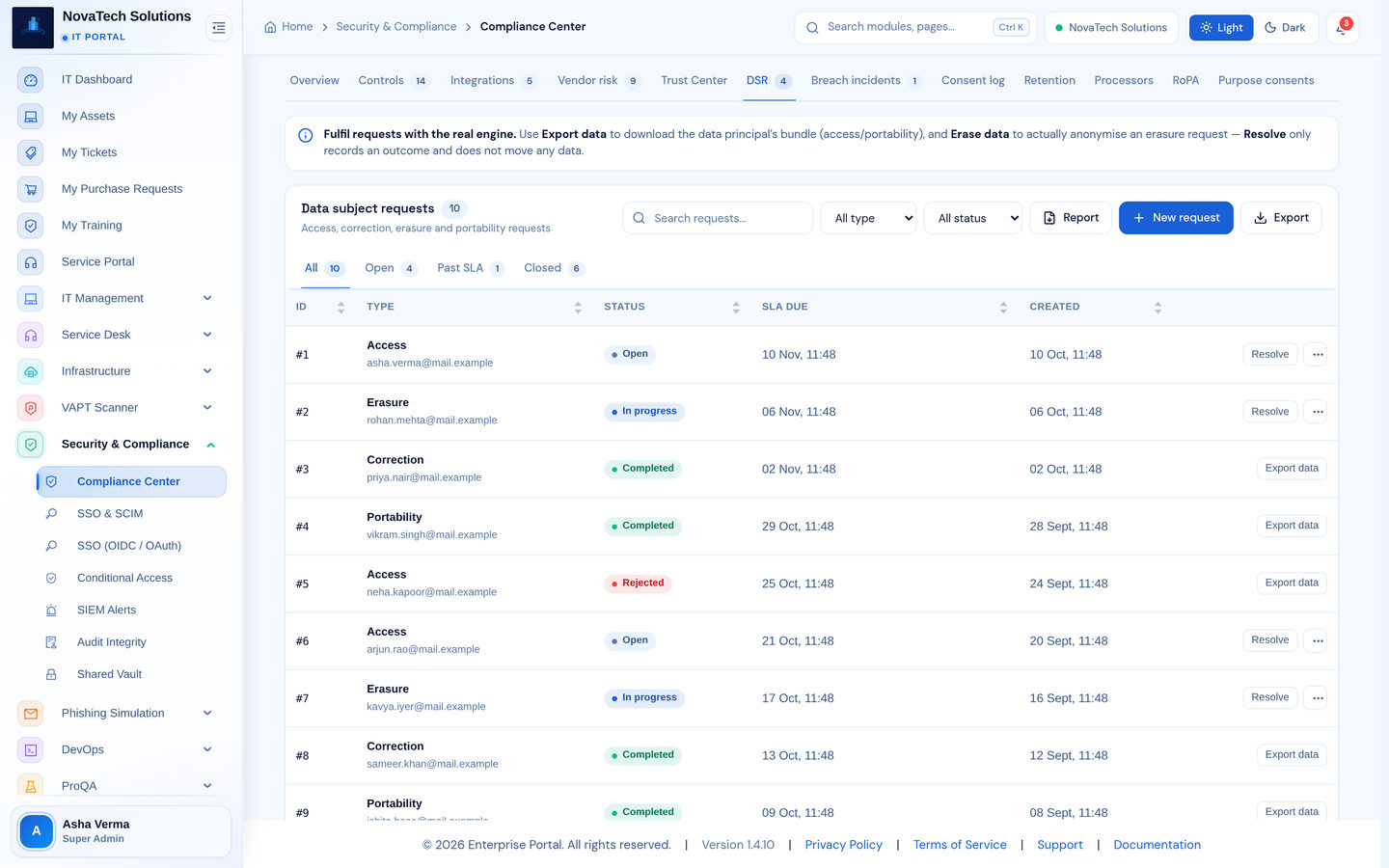1389x868 pixels.
Task: Click the DevOps terminal icon
Action: pos(31,750)
